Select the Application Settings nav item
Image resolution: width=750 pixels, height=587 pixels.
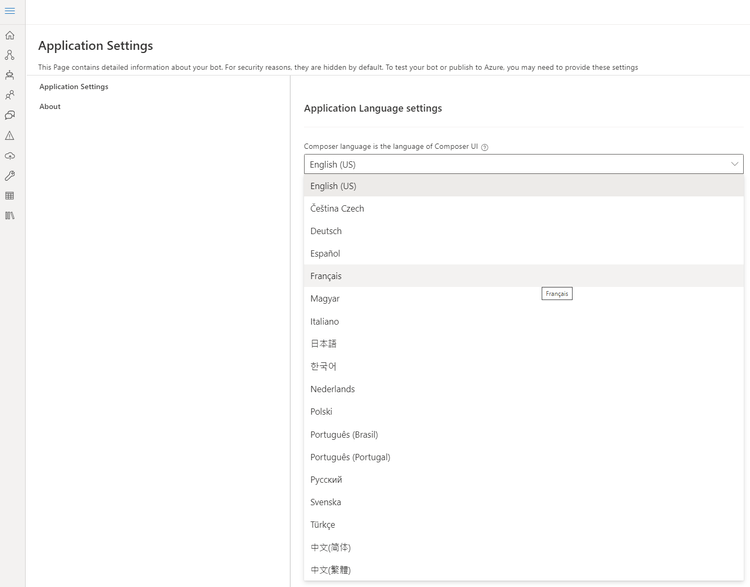coord(74,87)
